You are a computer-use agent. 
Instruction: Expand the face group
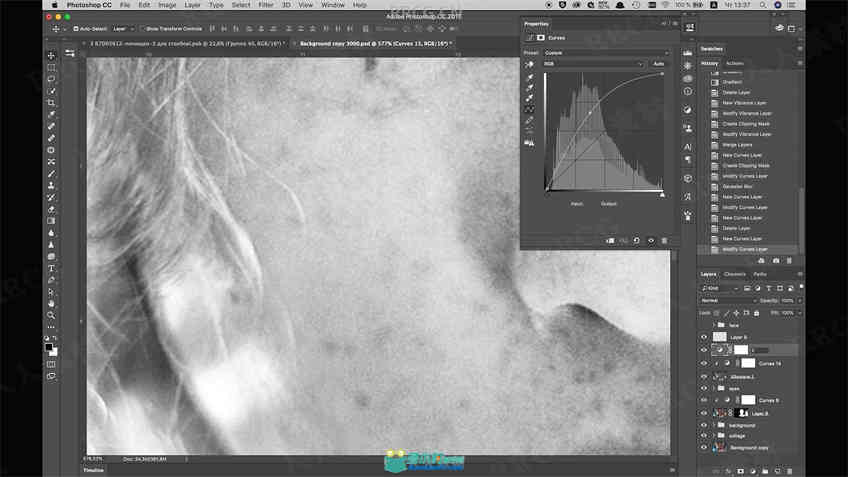[714, 325]
